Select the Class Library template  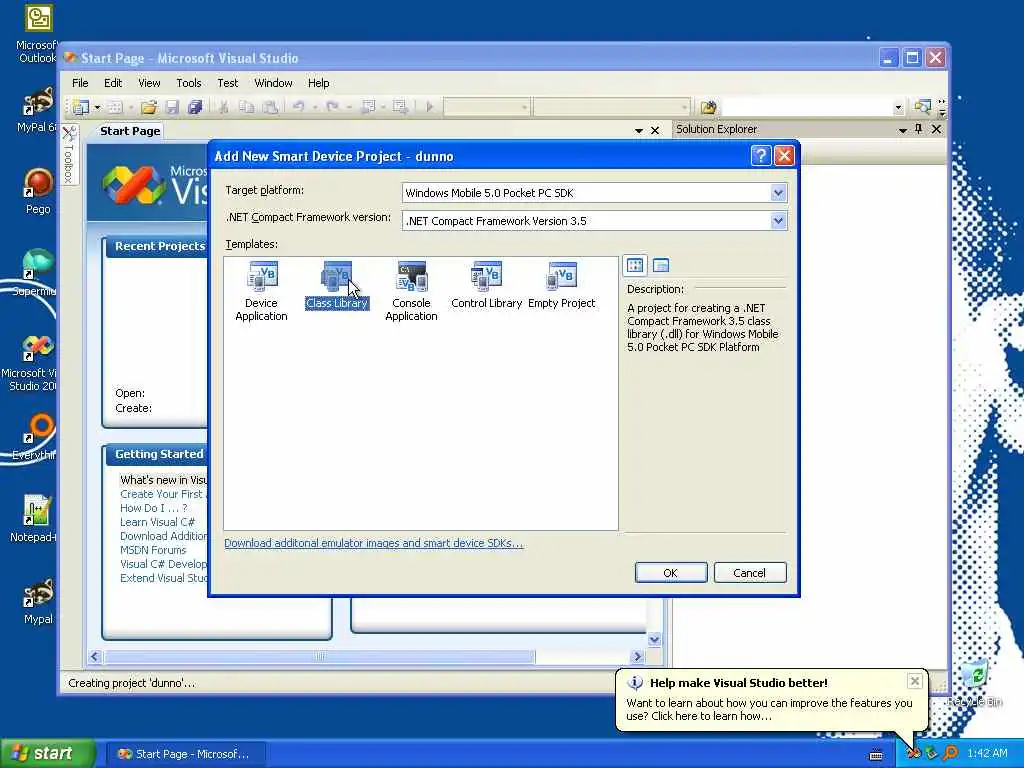click(x=337, y=285)
